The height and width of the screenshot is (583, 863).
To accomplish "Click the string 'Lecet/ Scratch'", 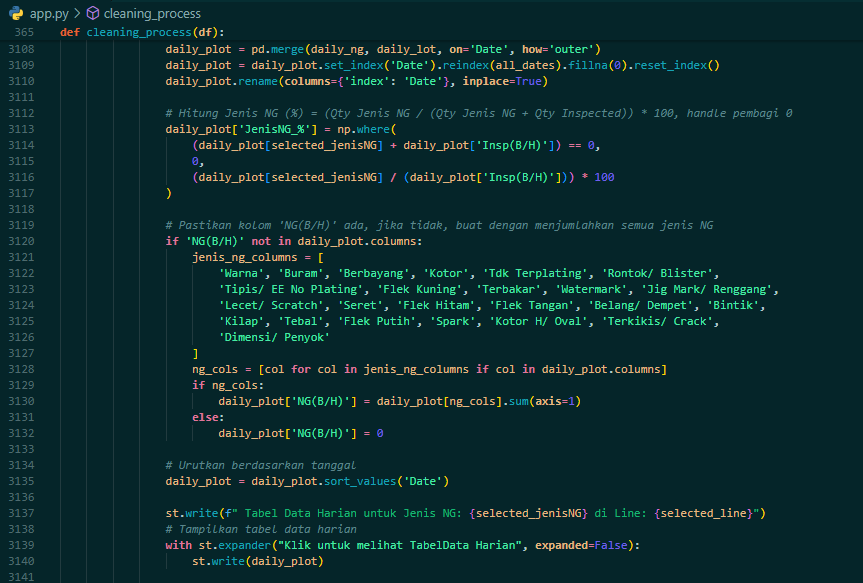I will pos(271,305).
